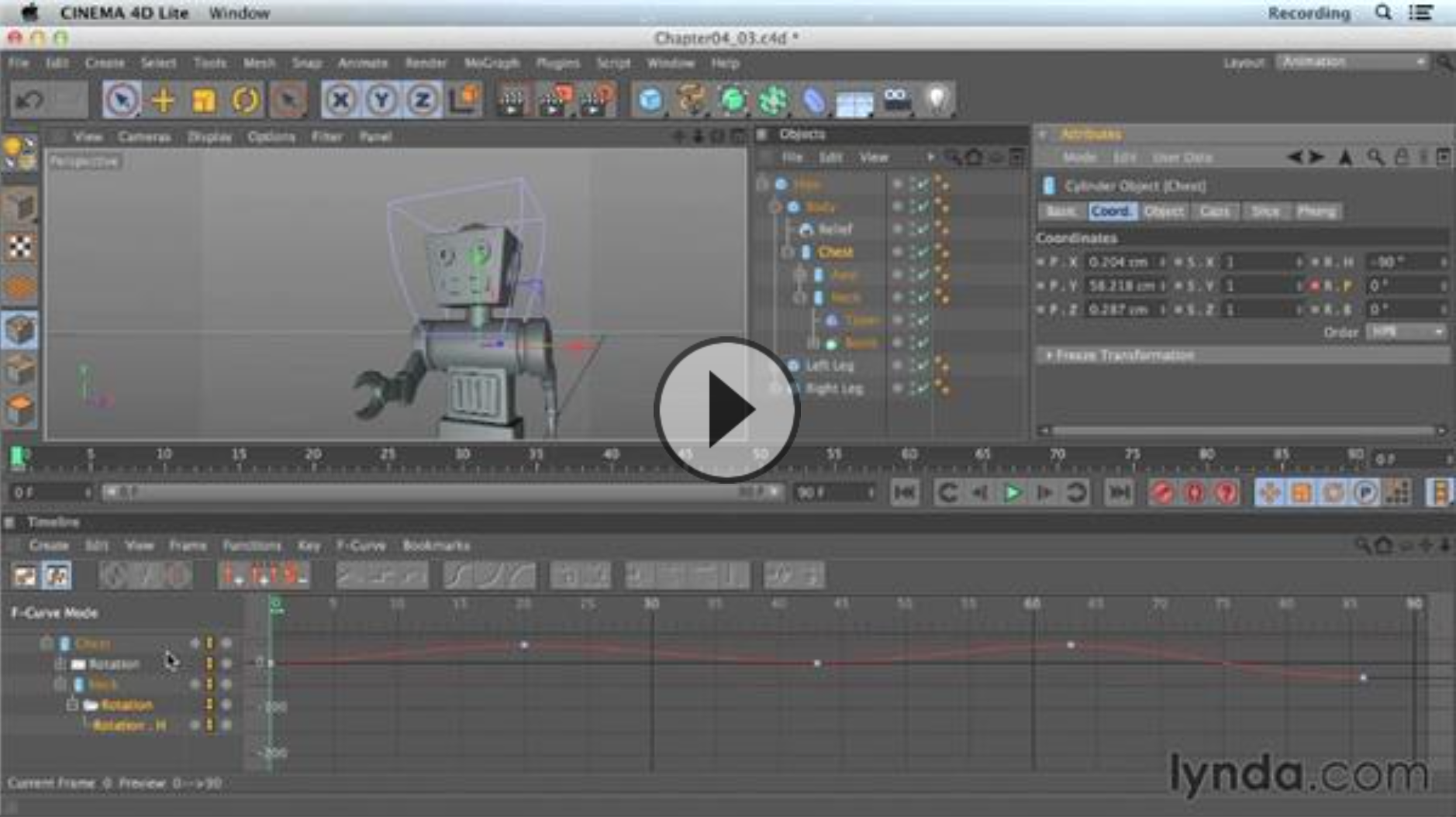Add a Camera object
Viewport: 1456px width, 817px height.
pyautogui.click(x=897, y=100)
